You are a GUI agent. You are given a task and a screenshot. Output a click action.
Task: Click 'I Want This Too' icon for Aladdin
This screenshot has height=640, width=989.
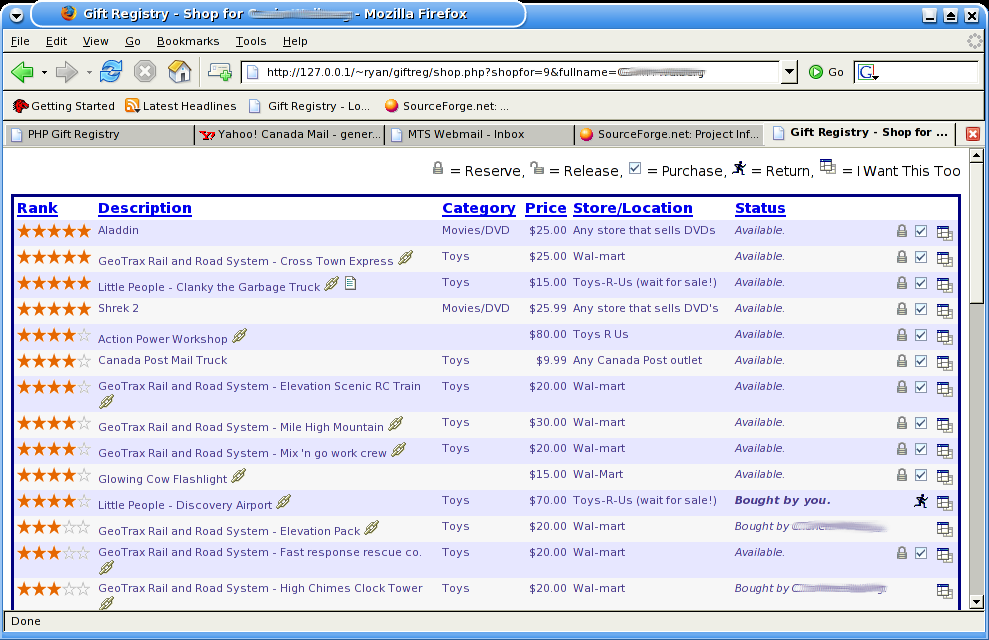coord(944,233)
